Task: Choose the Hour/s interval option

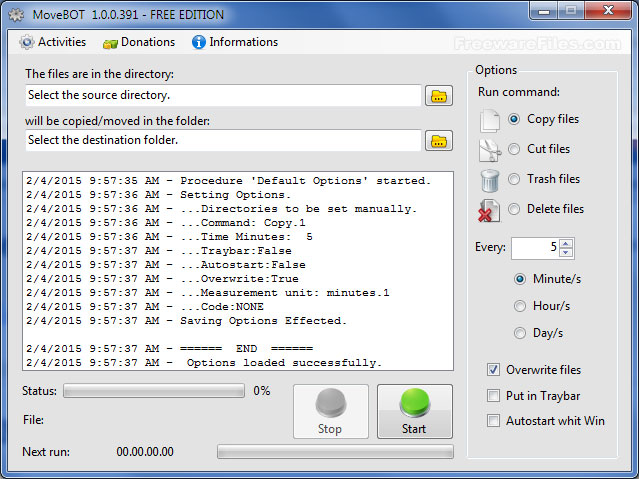Action: [x=521, y=306]
